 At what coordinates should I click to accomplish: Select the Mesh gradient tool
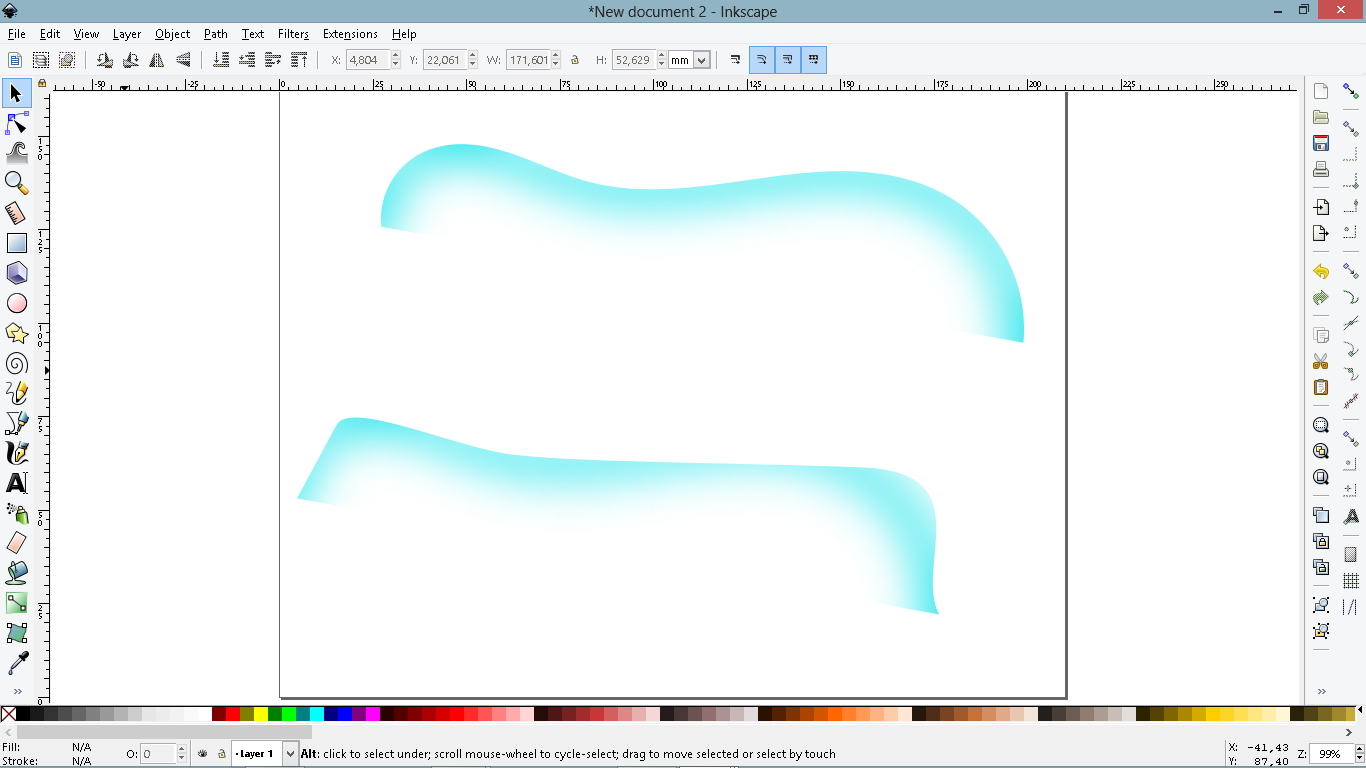coord(16,633)
